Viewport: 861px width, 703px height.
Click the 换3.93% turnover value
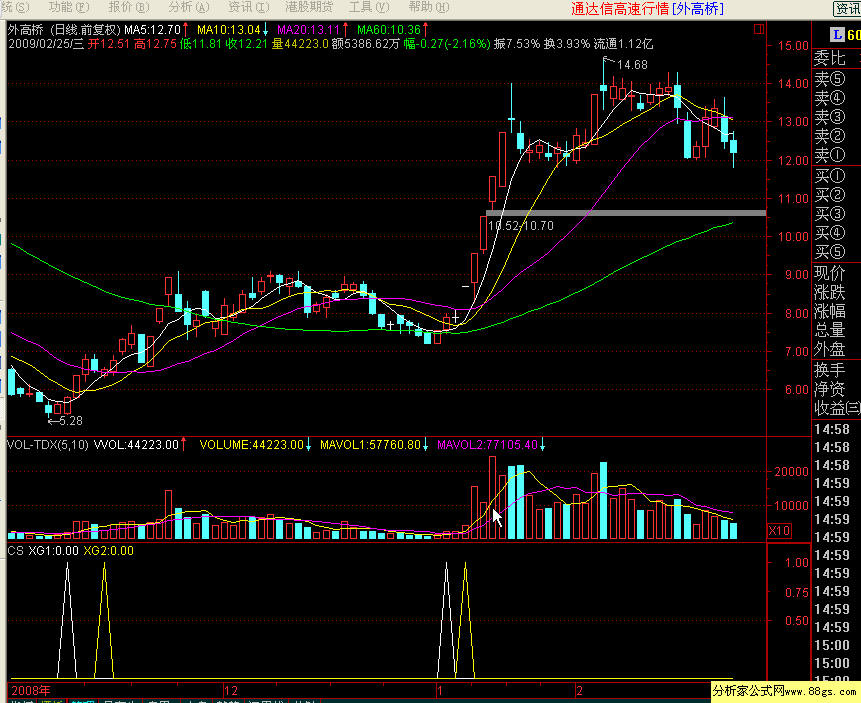click(567, 44)
